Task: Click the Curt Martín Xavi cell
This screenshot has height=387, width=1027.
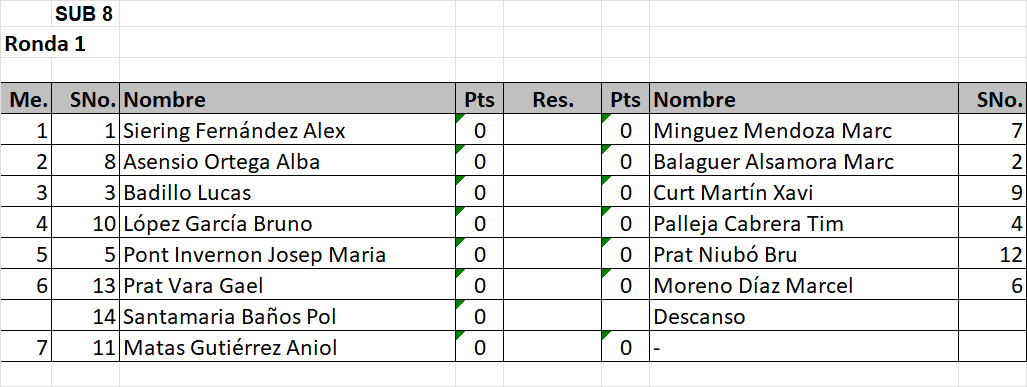Action: (804, 193)
